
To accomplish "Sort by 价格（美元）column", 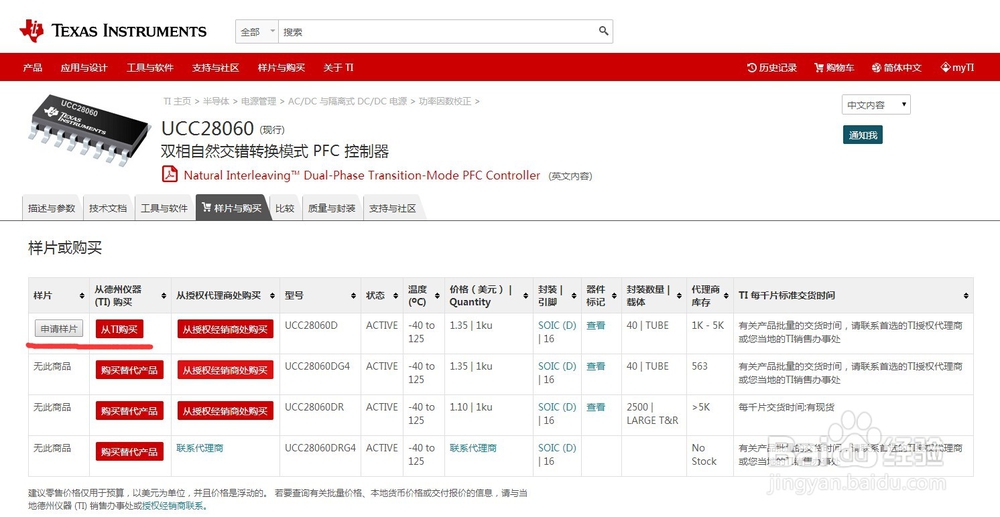I will (x=526, y=296).
